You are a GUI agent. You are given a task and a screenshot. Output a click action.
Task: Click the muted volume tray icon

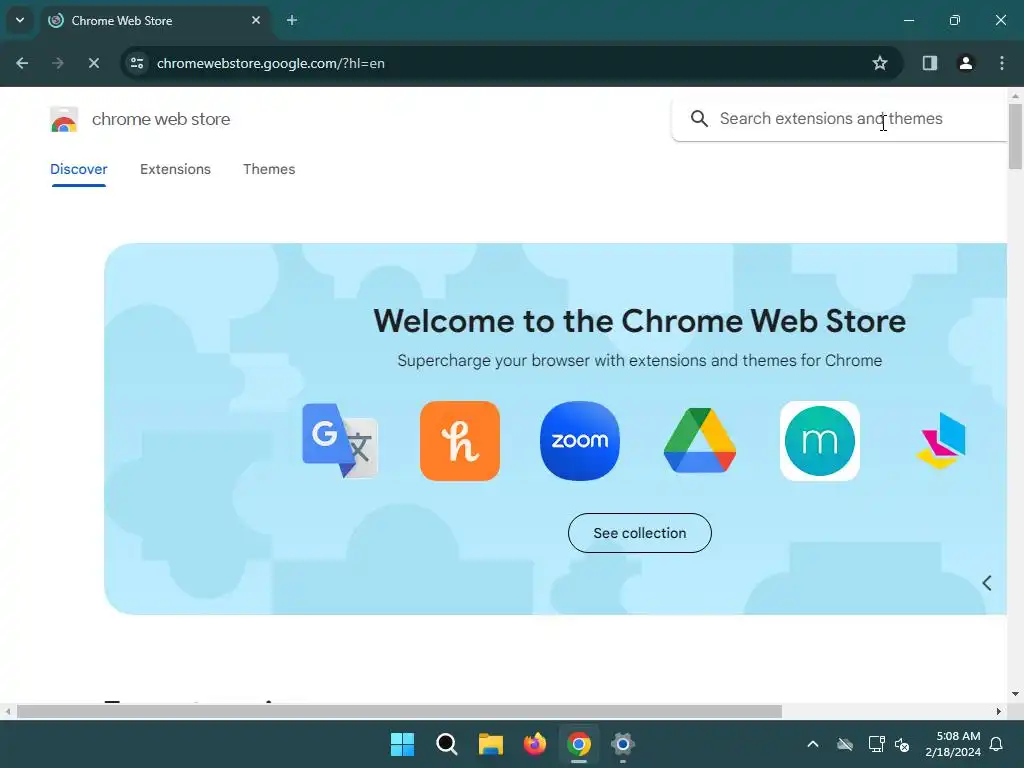click(902, 744)
